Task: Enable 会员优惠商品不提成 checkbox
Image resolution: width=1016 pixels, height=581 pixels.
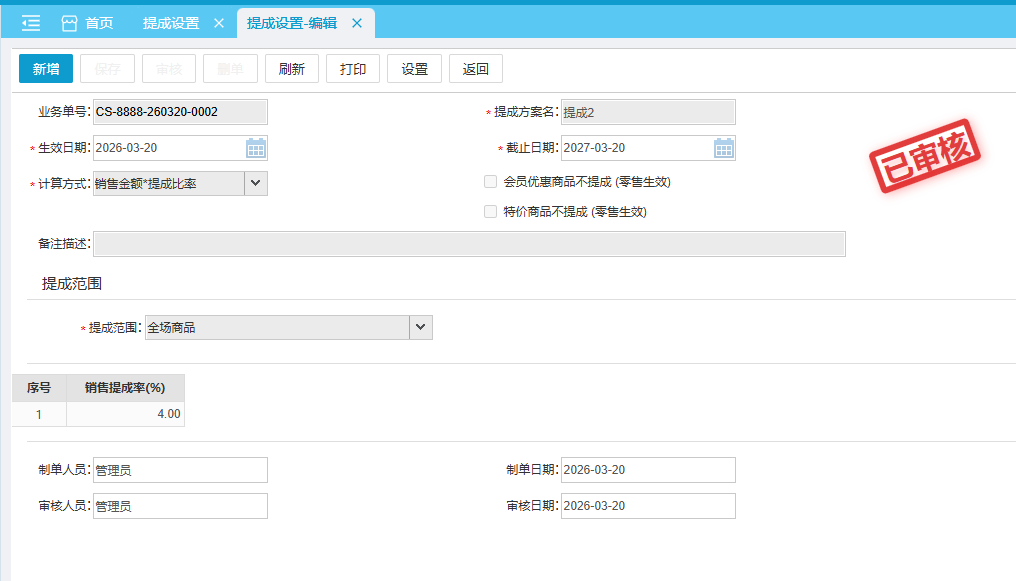Action: coord(490,182)
